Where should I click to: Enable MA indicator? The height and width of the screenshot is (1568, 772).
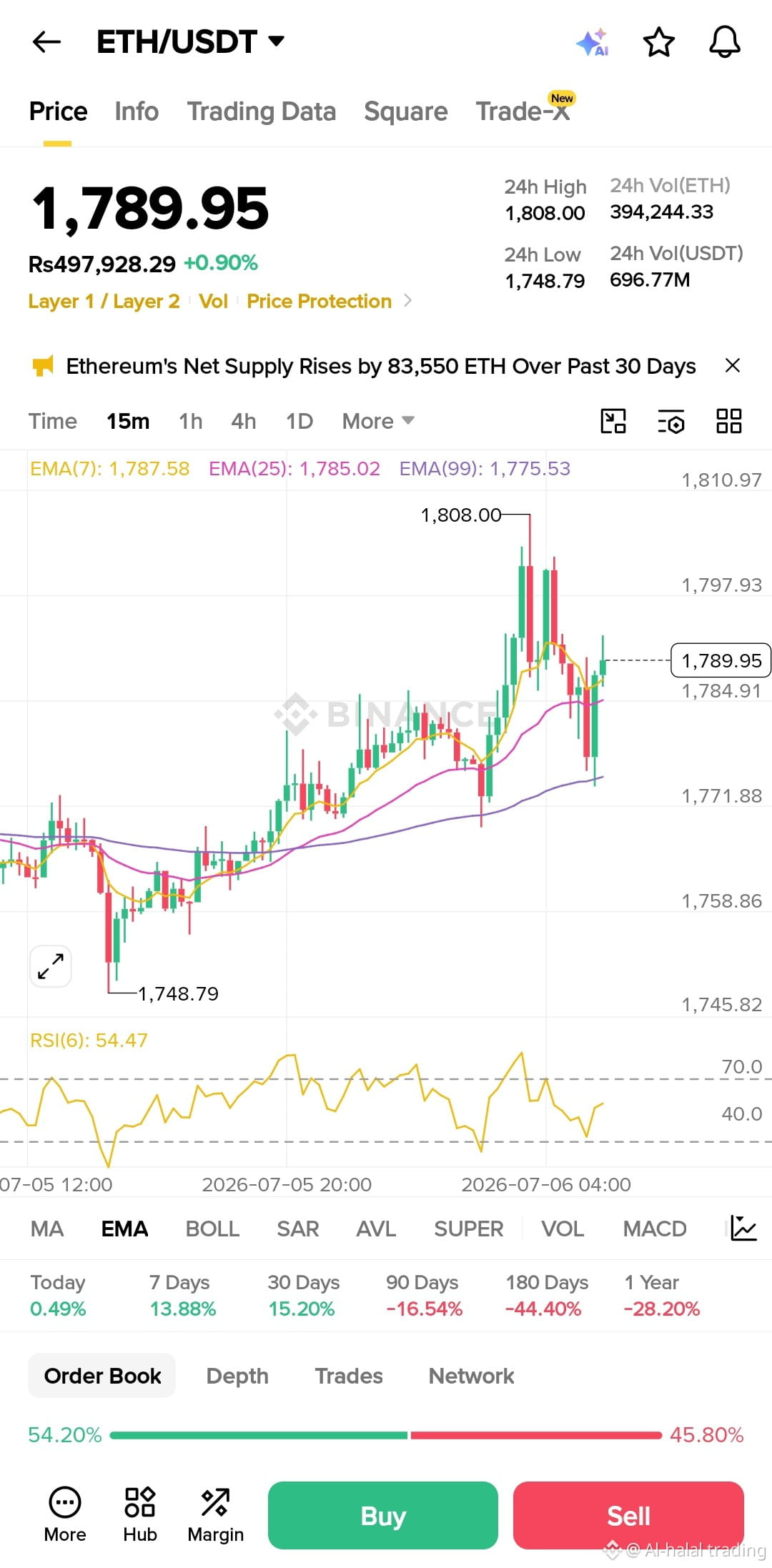pyautogui.click(x=47, y=1229)
